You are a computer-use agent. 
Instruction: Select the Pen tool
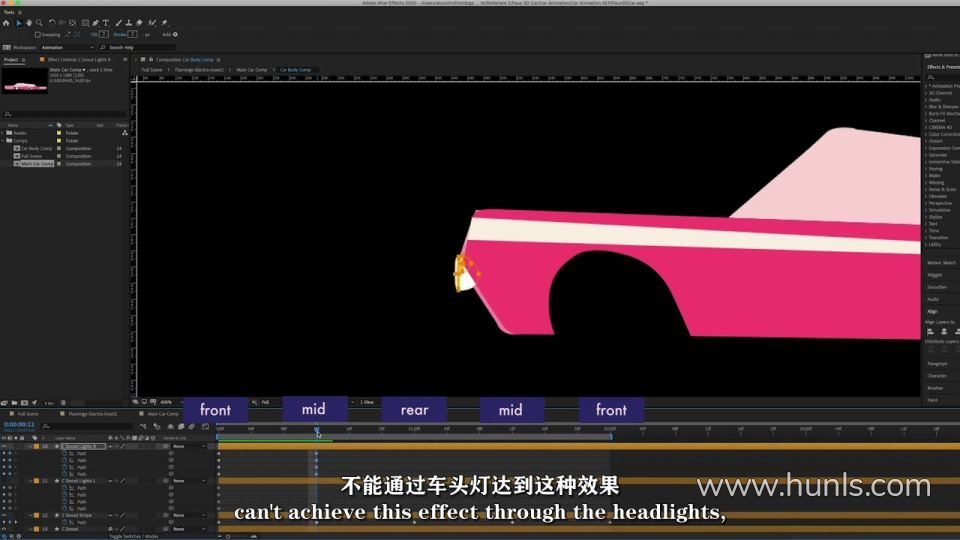96,23
